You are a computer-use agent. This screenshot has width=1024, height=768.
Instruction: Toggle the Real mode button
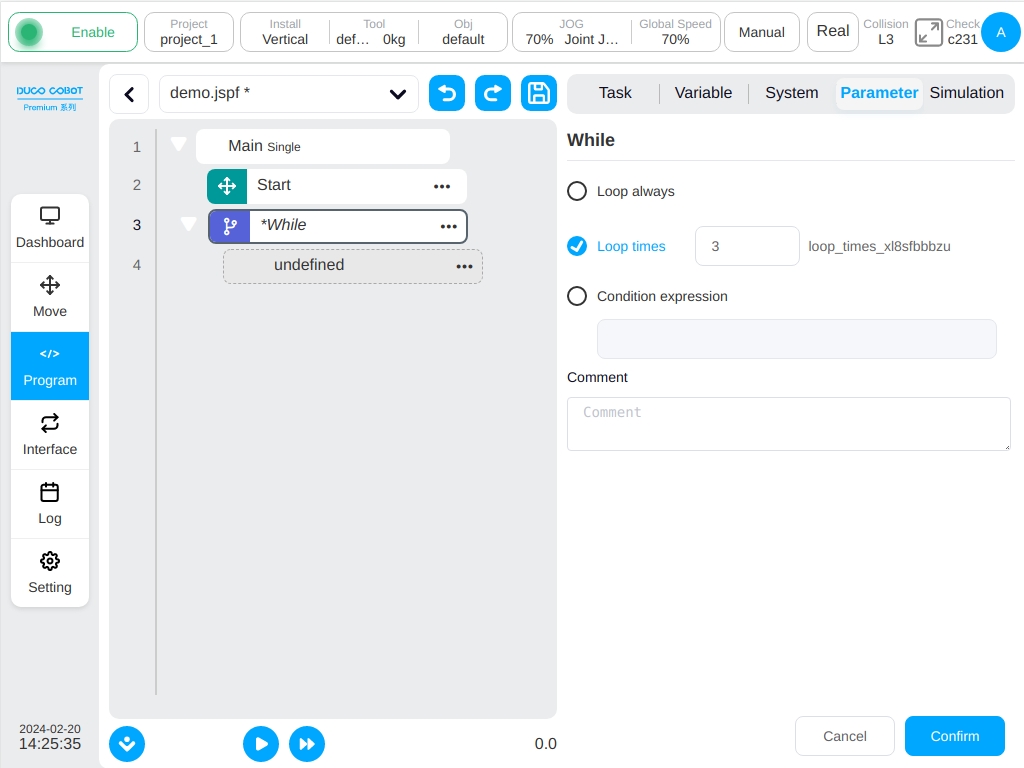click(x=833, y=32)
